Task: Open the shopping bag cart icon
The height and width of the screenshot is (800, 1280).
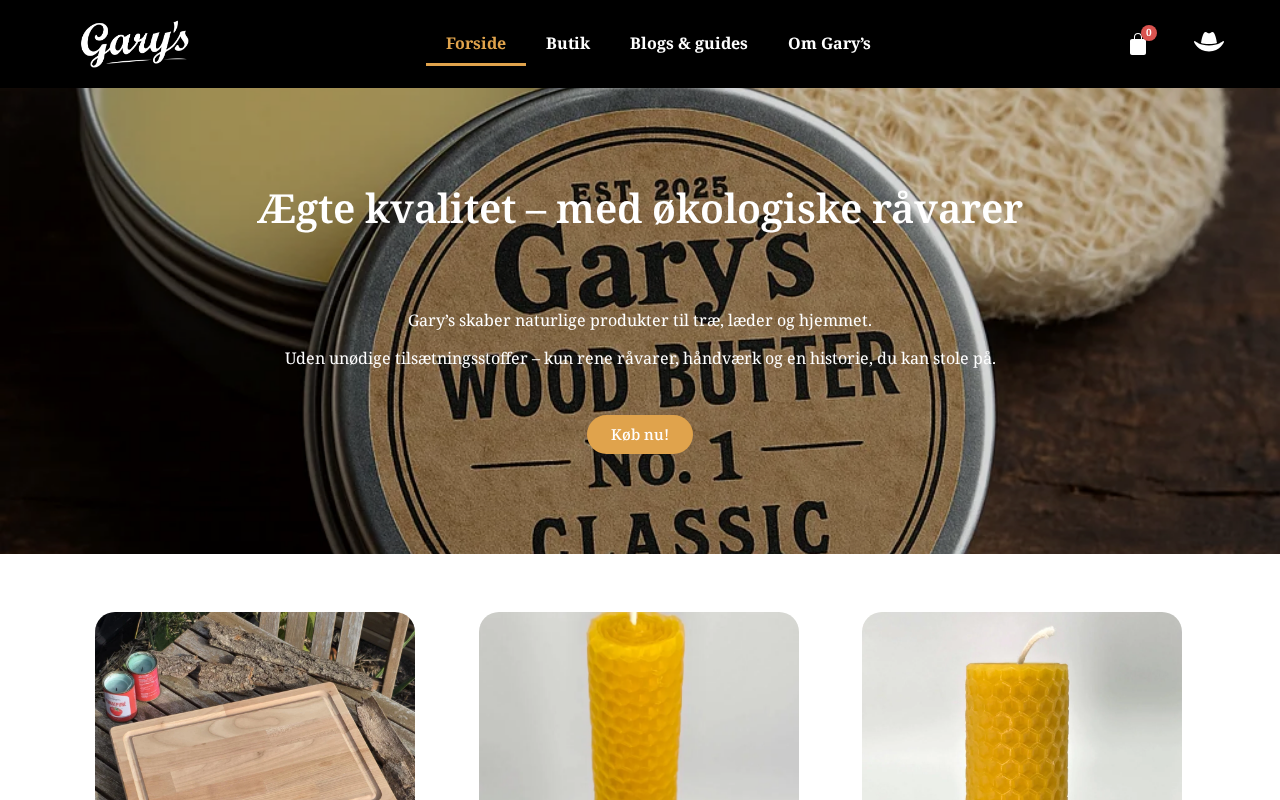Action: point(1138,44)
